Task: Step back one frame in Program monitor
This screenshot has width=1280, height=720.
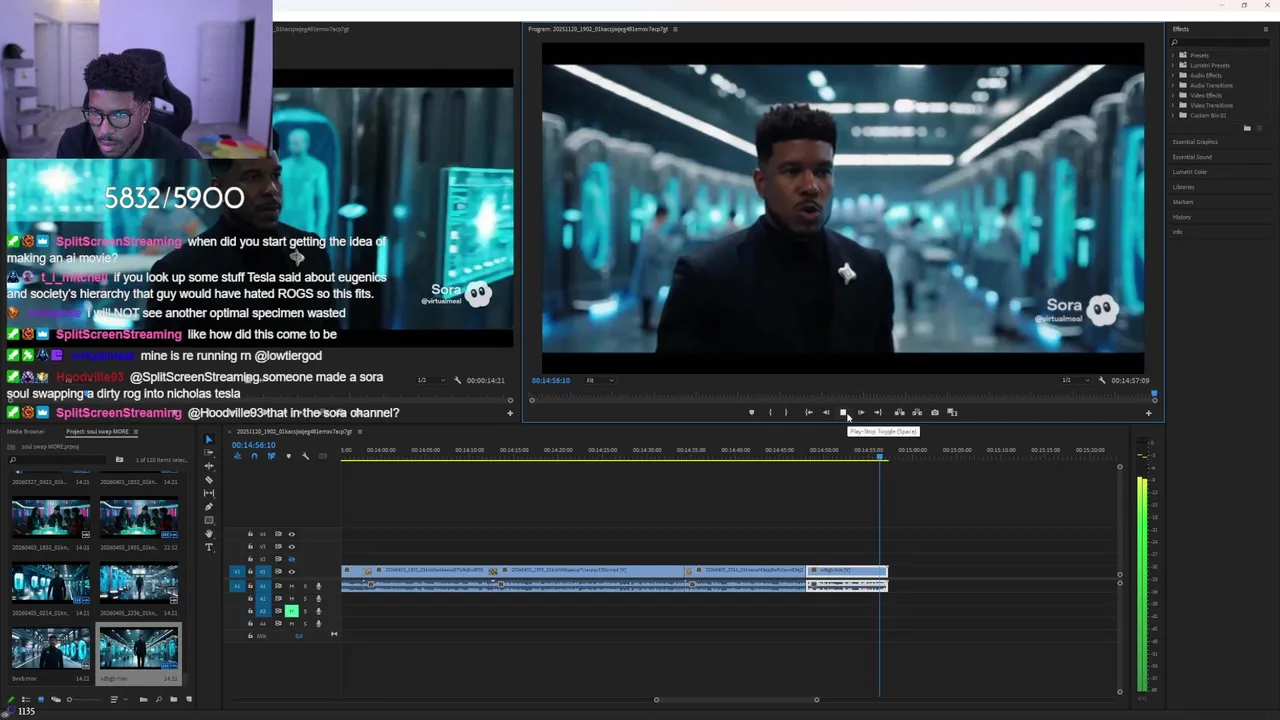Action: [x=826, y=412]
